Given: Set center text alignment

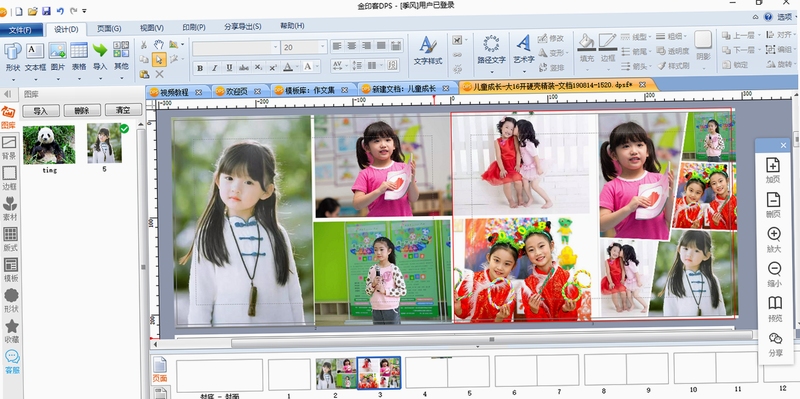Looking at the screenshot, I should click(352, 46).
